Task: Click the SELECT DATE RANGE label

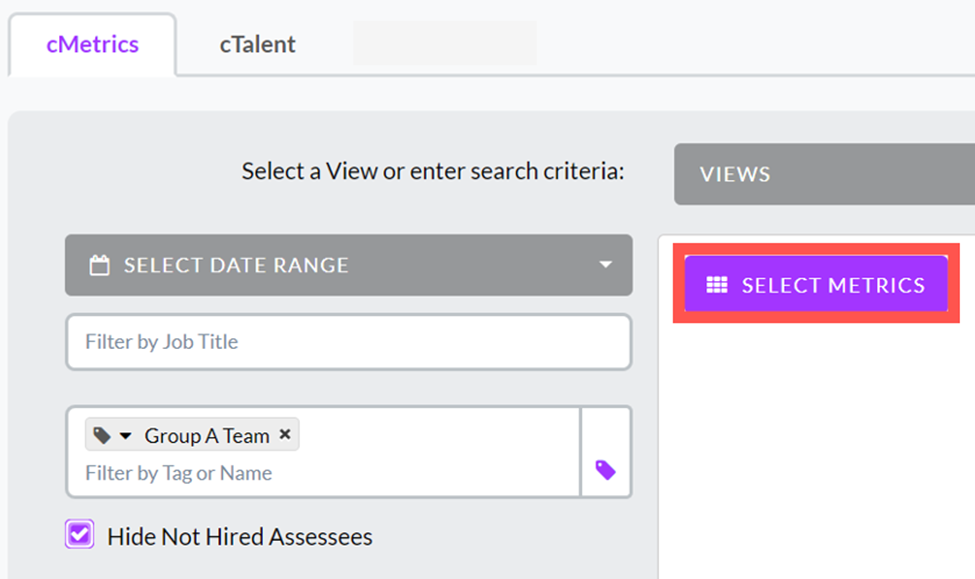Action: (x=236, y=266)
